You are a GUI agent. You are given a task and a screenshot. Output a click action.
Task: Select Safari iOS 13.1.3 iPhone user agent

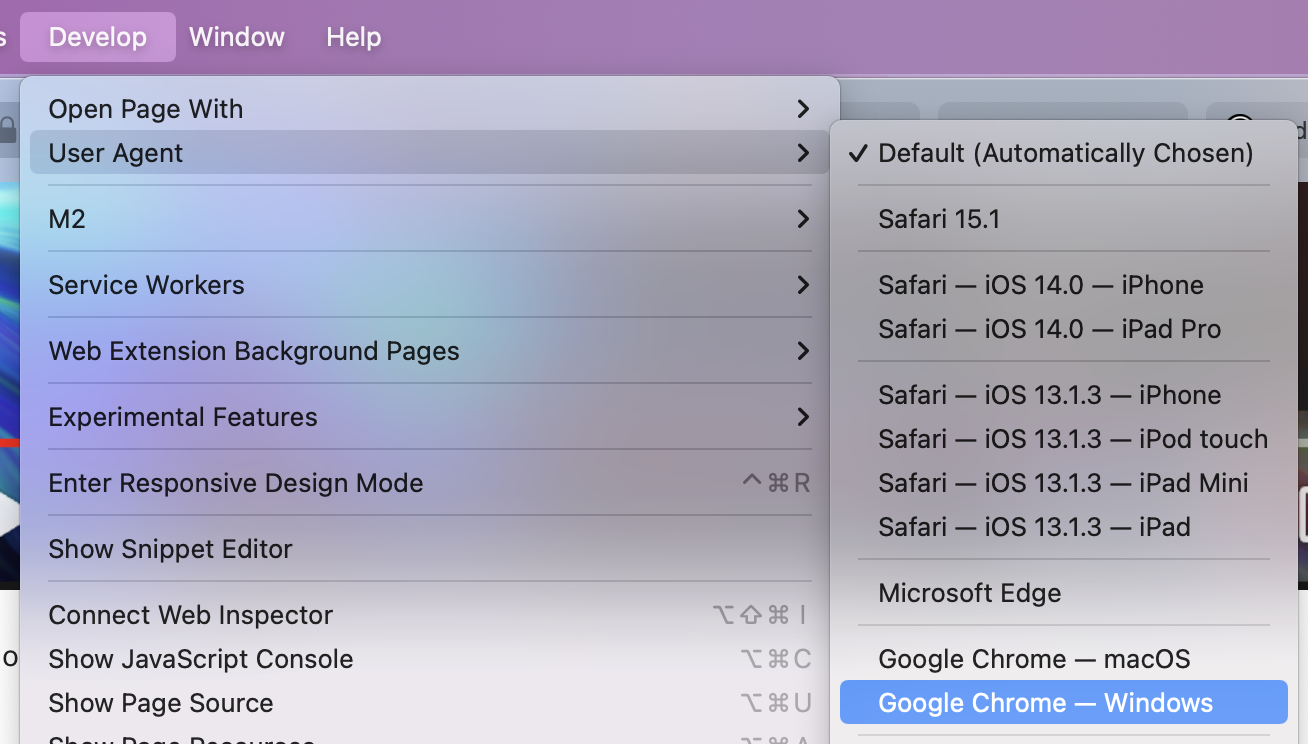tap(1064, 395)
